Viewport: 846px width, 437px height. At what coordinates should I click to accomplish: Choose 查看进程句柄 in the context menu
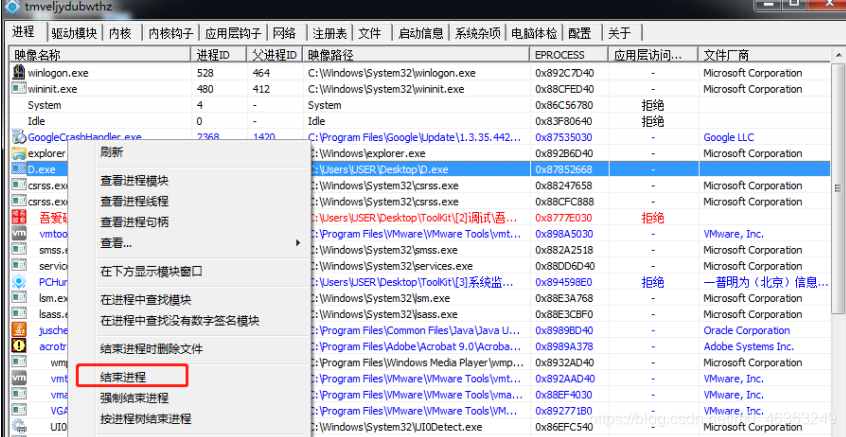tap(134, 222)
